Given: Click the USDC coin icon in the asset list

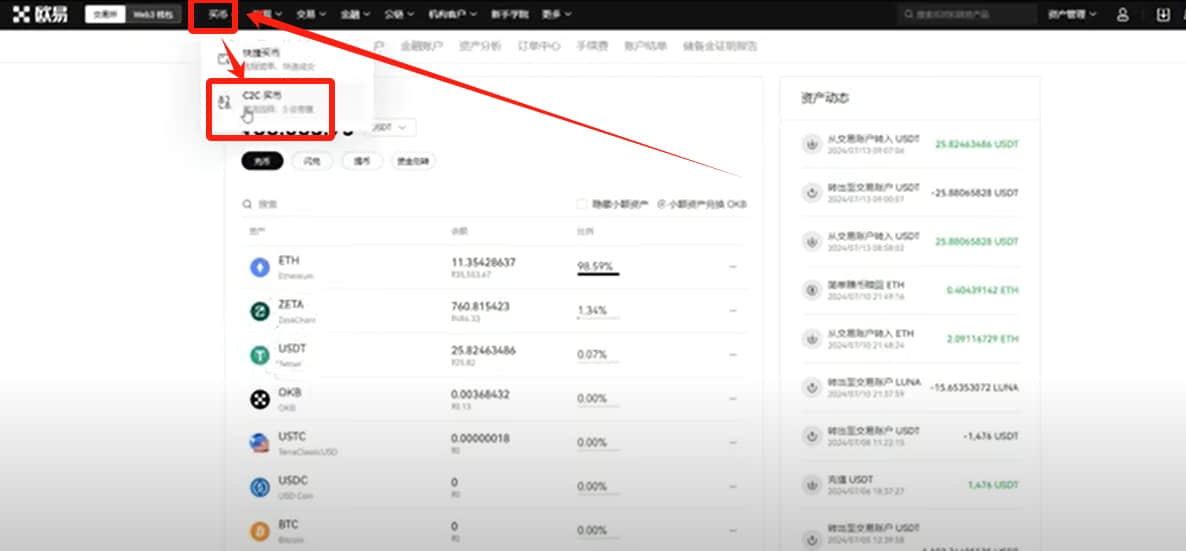Looking at the screenshot, I should point(260,487).
